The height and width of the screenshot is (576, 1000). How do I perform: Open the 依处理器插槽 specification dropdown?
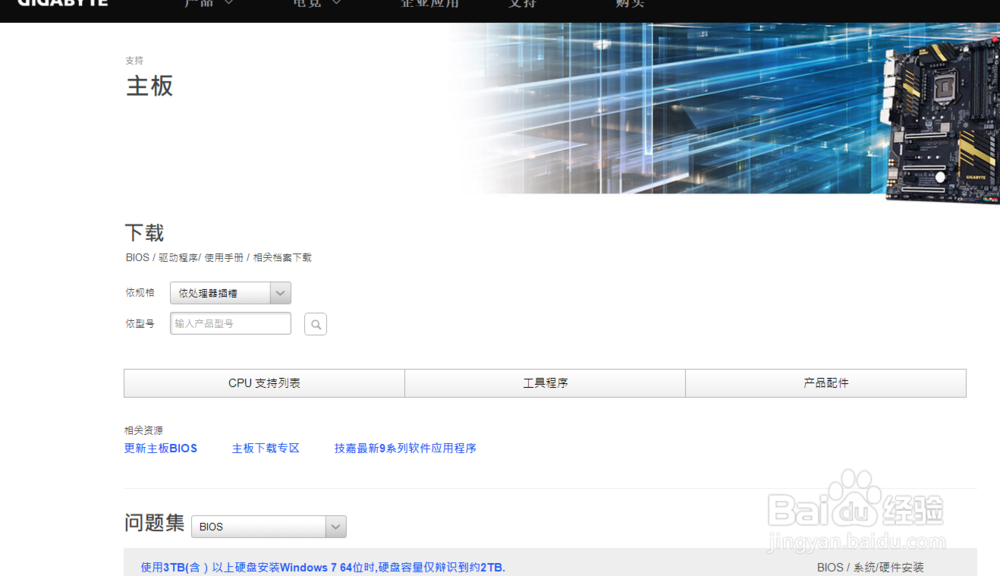coord(229,292)
